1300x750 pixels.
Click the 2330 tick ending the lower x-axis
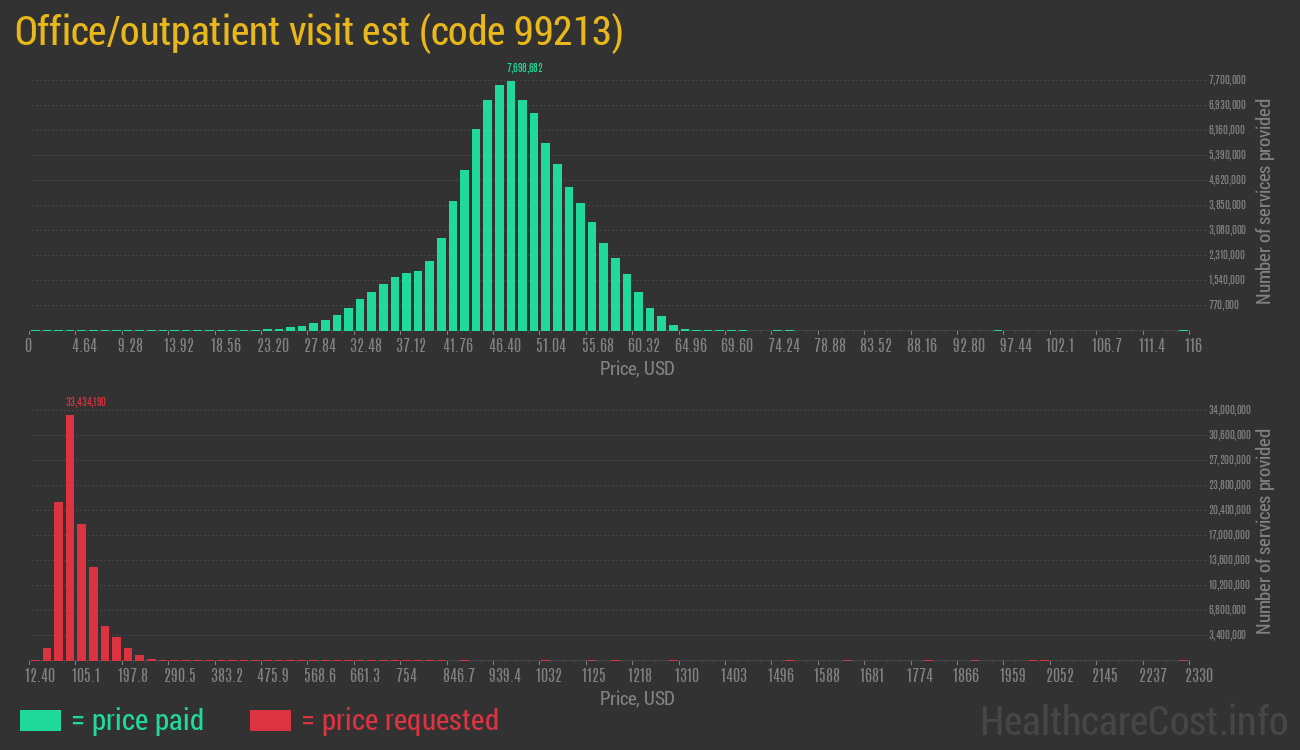[1185, 676]
